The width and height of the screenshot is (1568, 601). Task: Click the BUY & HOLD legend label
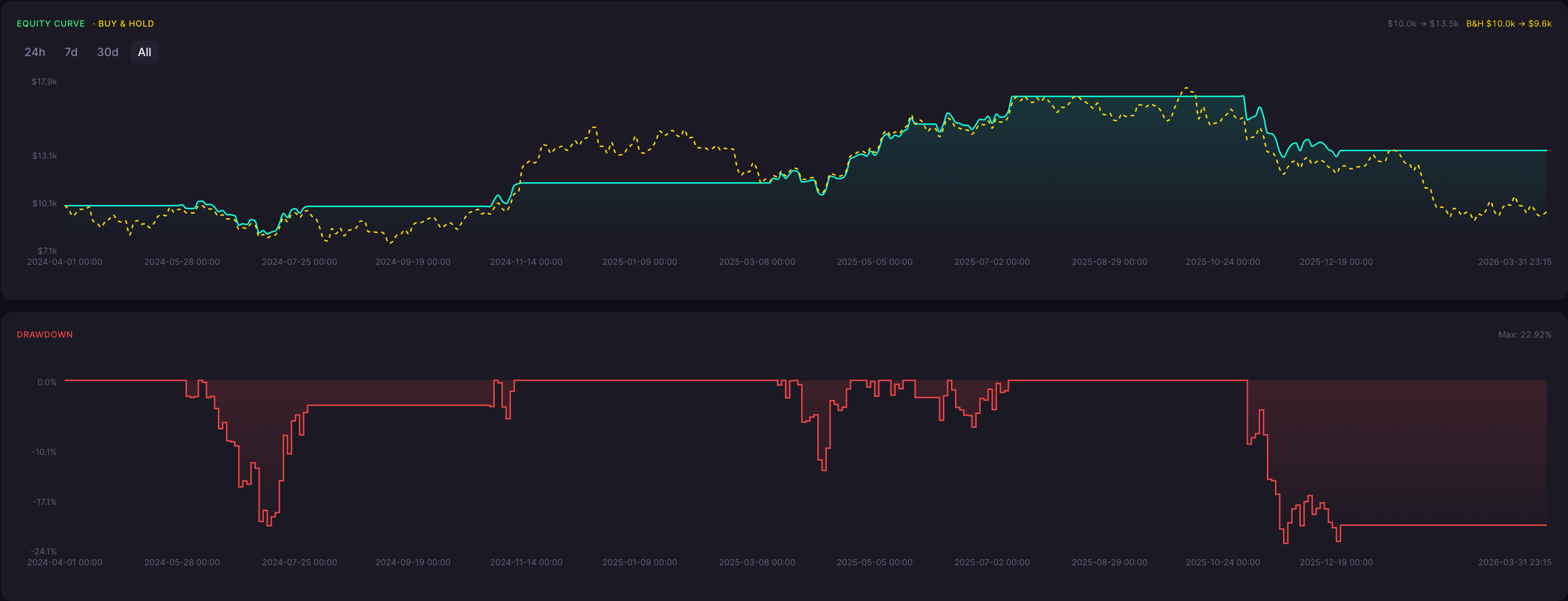click(126, 24)
